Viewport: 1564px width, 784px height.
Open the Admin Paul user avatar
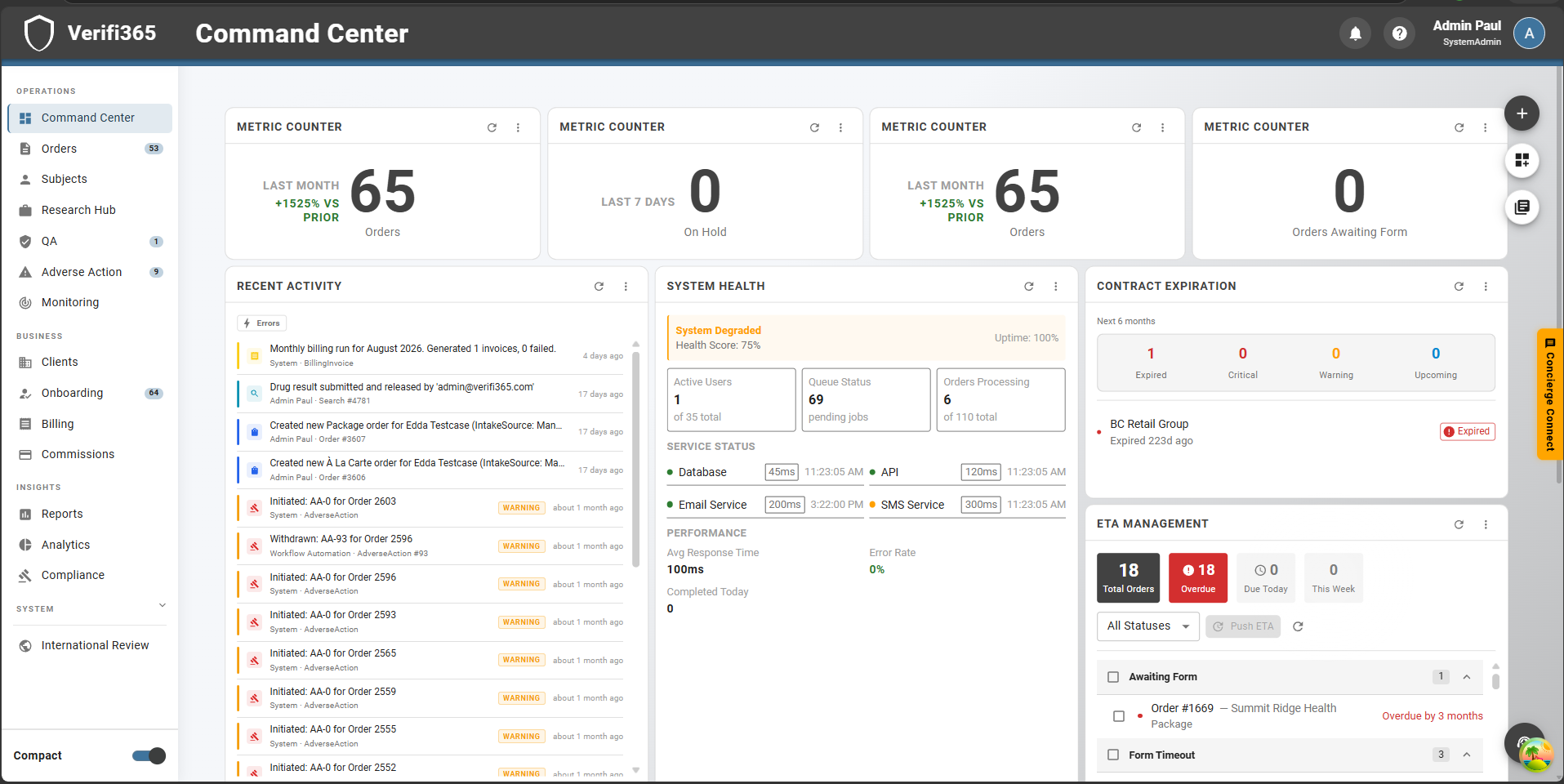1529,33
